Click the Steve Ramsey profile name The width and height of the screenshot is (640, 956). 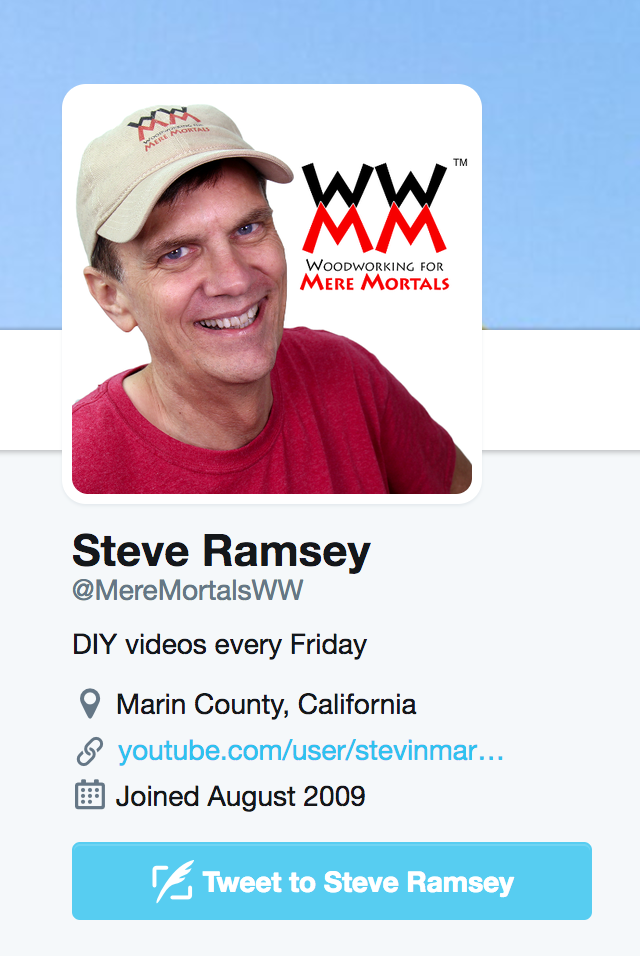click(x=221, y=551)
